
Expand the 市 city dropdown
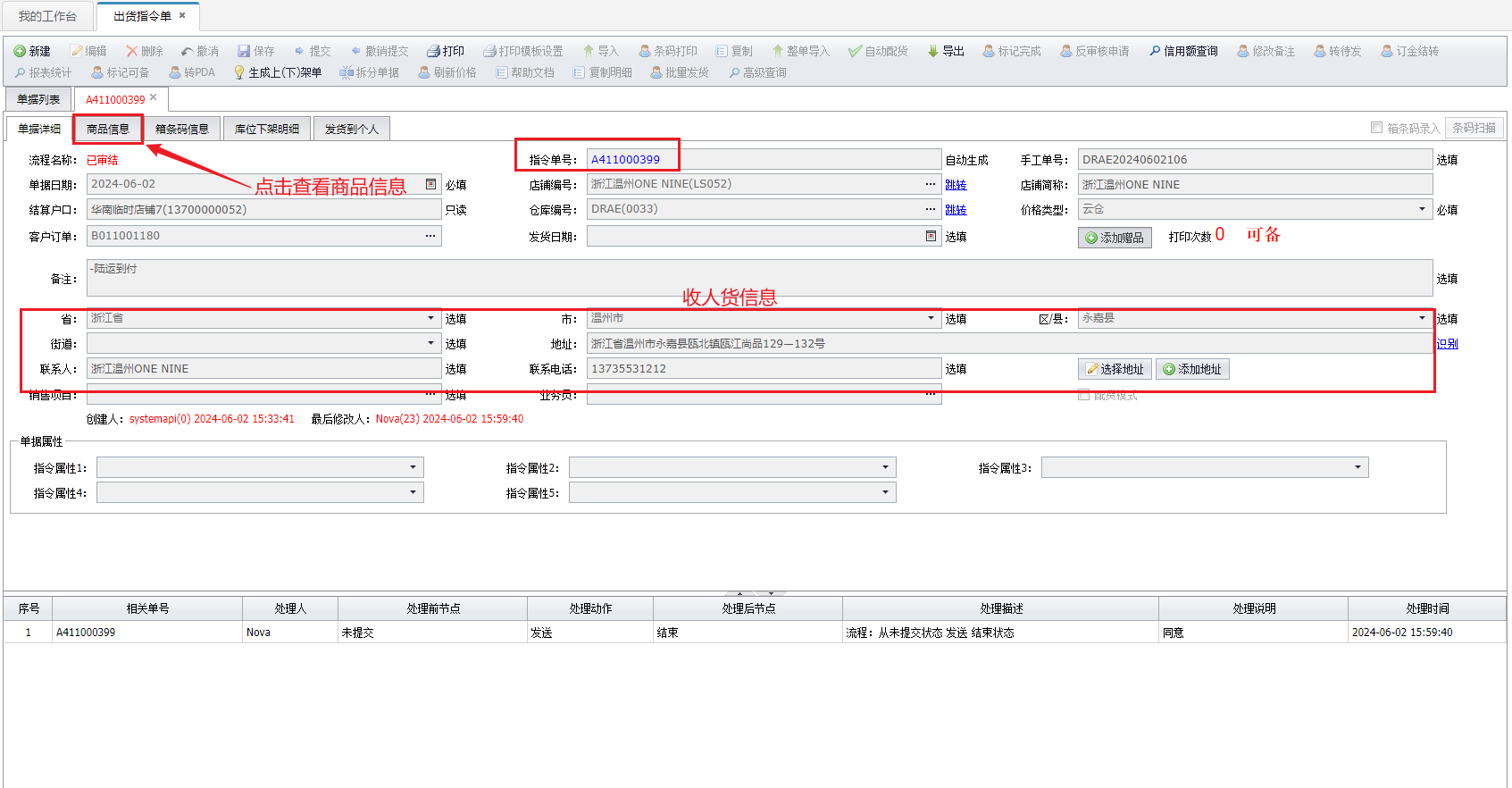(x=931, y=318)
